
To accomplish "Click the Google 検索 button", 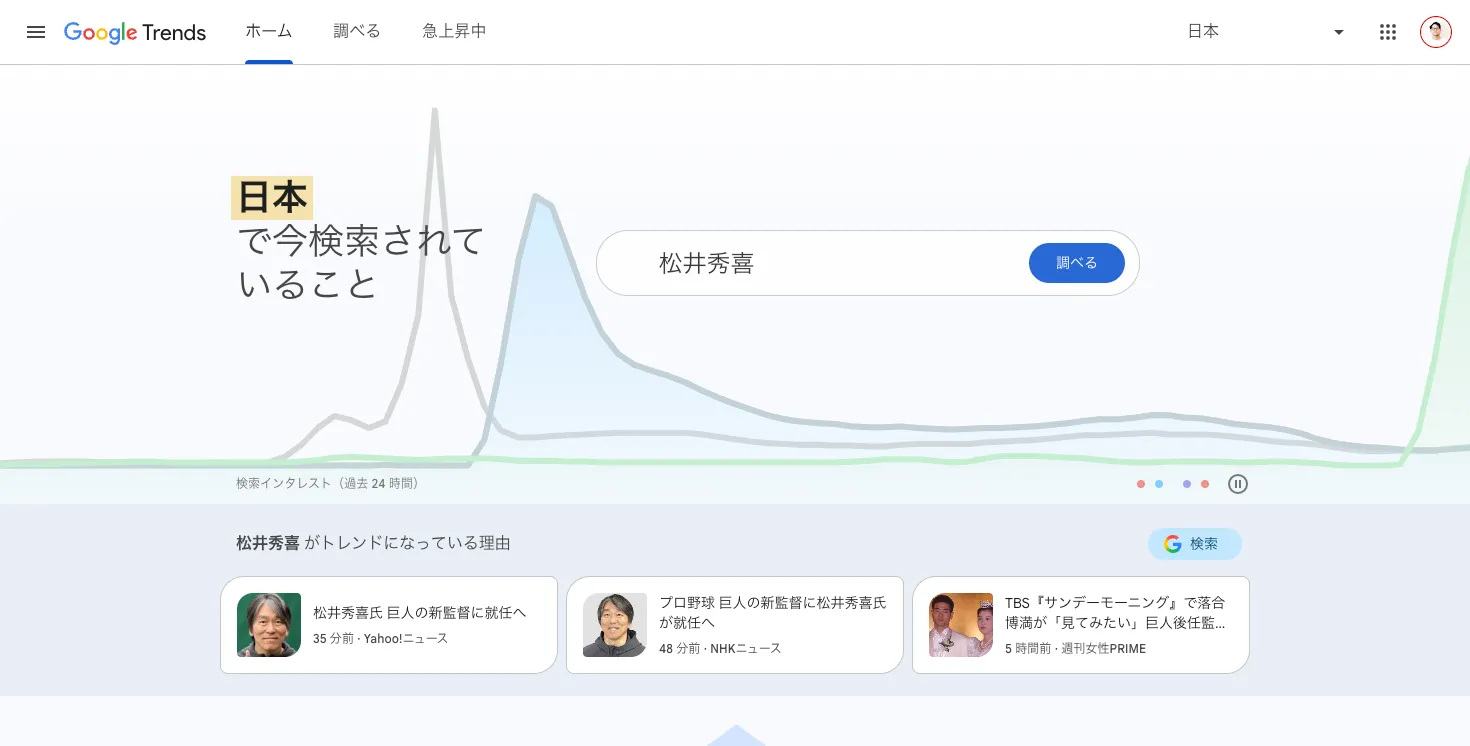I will pyautogui.click(x=1195, y=544).
